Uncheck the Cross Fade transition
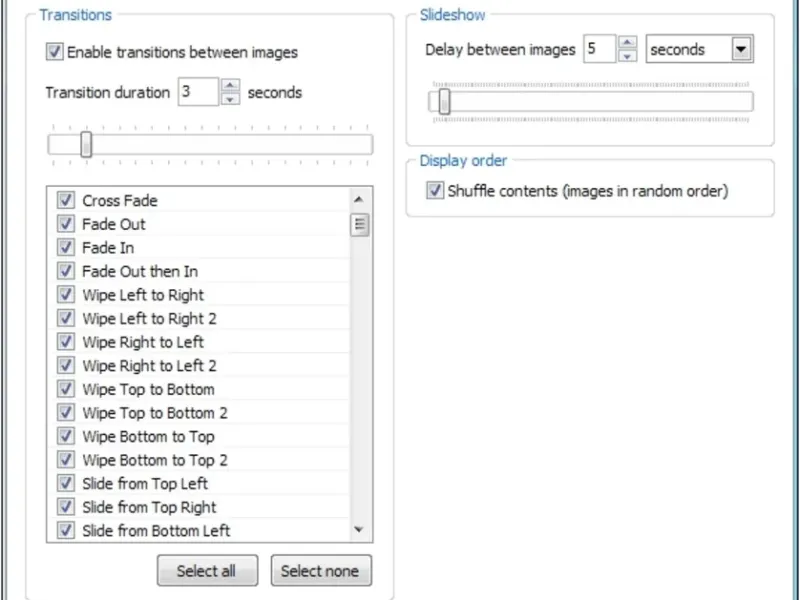This screenshot has height=600, width=800. click(x=66, y=200)
